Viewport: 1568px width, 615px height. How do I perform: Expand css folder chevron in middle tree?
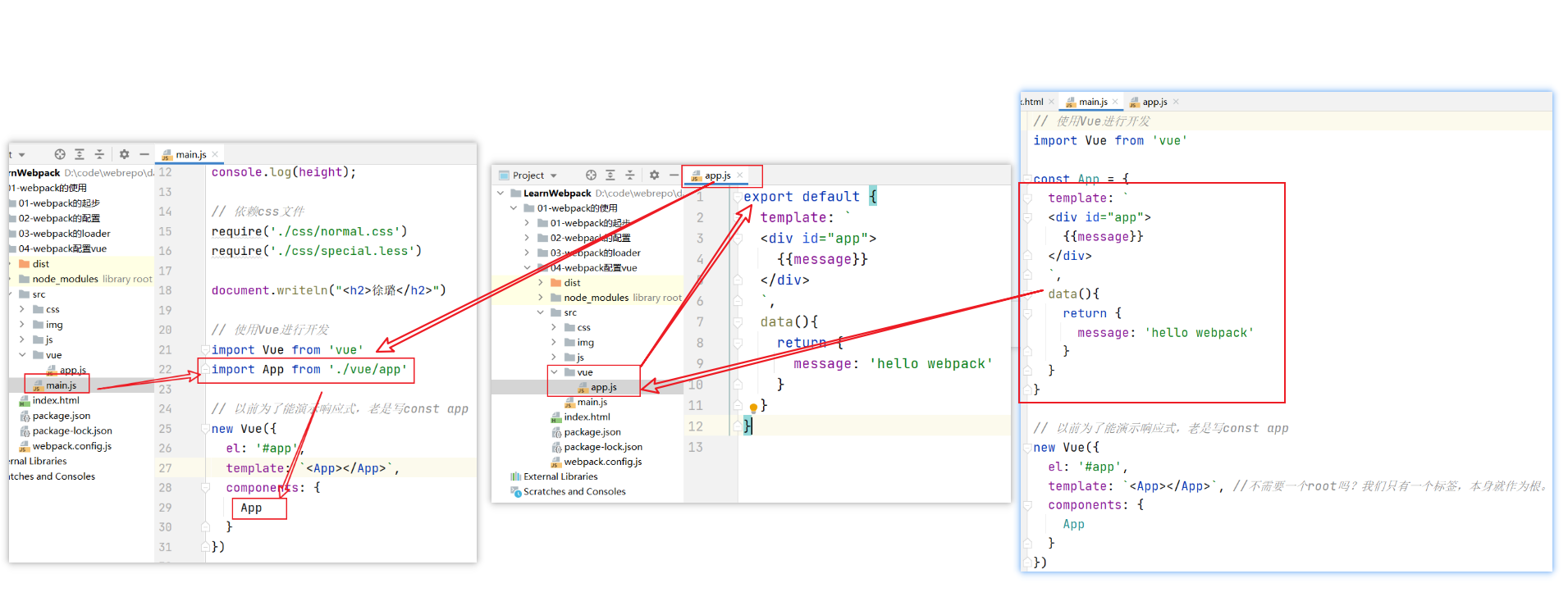(554, 327)
